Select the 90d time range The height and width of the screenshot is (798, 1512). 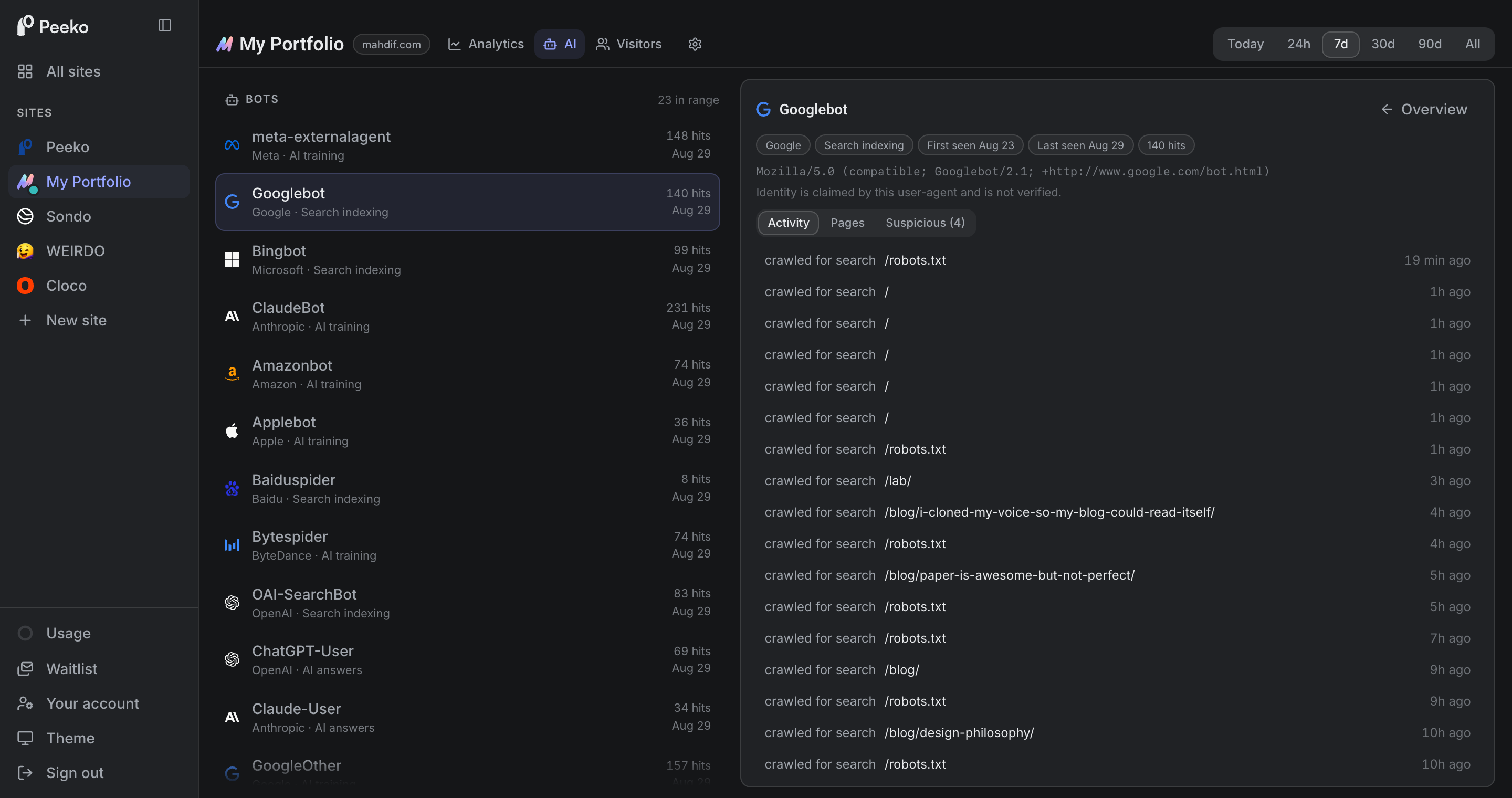[1429, 44]
